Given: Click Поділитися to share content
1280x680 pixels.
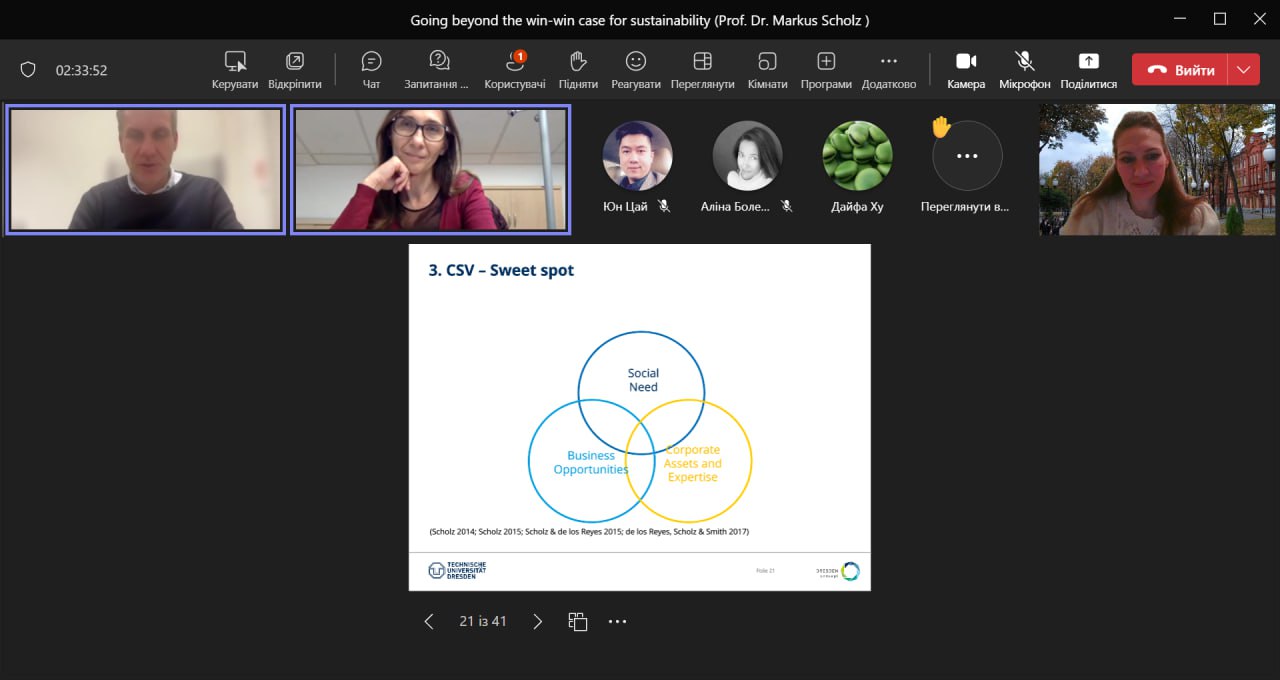Looking at the screenshot, I should 1088,69.
